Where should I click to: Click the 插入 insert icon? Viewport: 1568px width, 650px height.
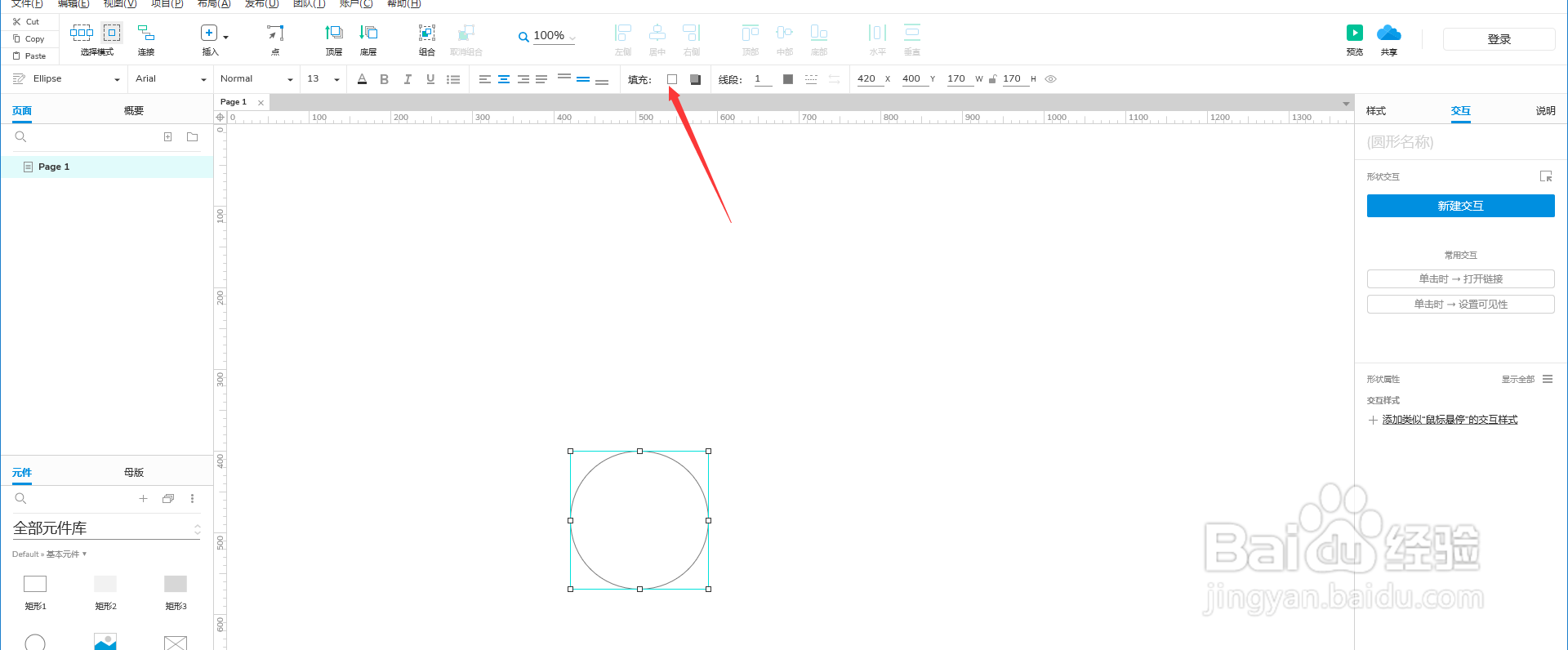(209, 33)
